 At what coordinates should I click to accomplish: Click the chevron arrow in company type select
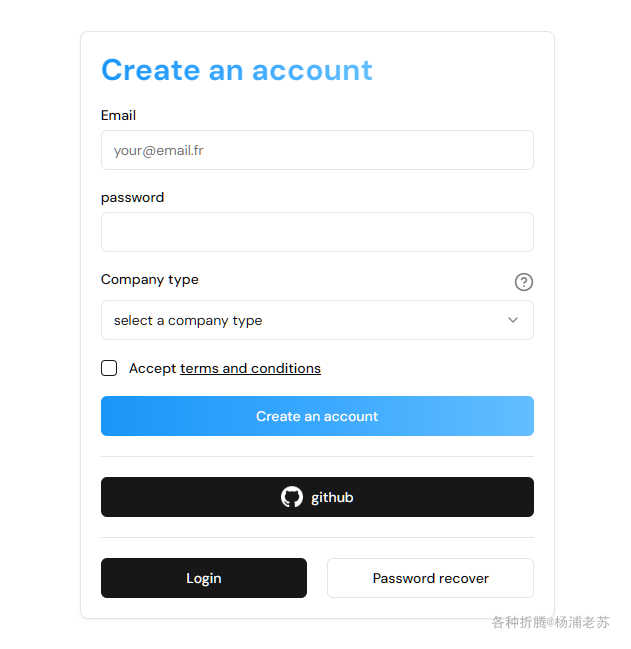(513, 320)
